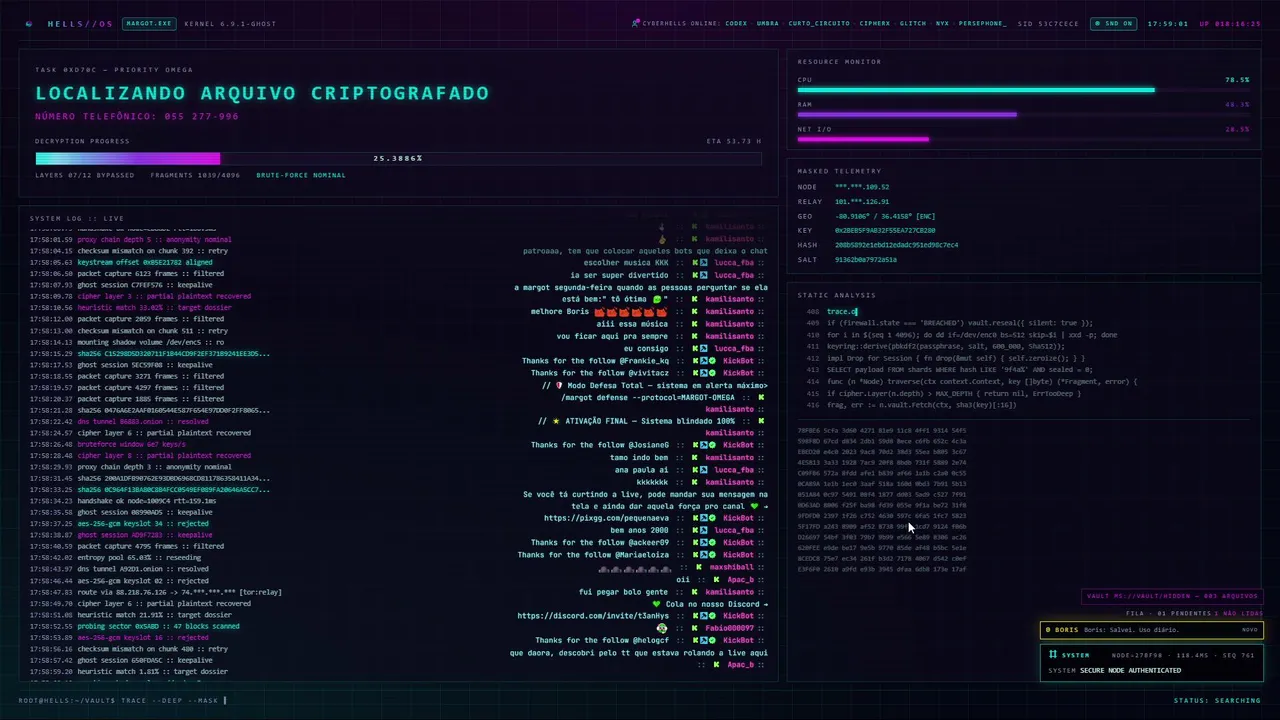Select CURTO_CIRCUITO in online list
Viewport: 1280px width, 720px height.
(819, 23)
